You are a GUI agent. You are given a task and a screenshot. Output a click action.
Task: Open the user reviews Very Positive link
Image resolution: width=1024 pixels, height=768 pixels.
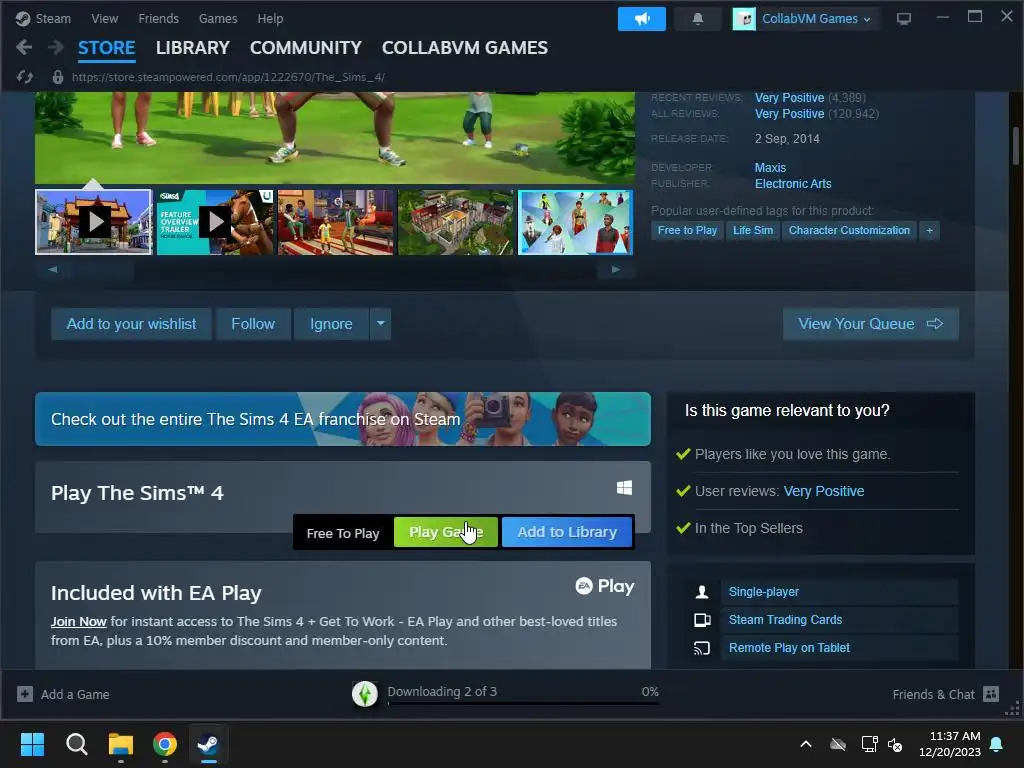point(824,491)
